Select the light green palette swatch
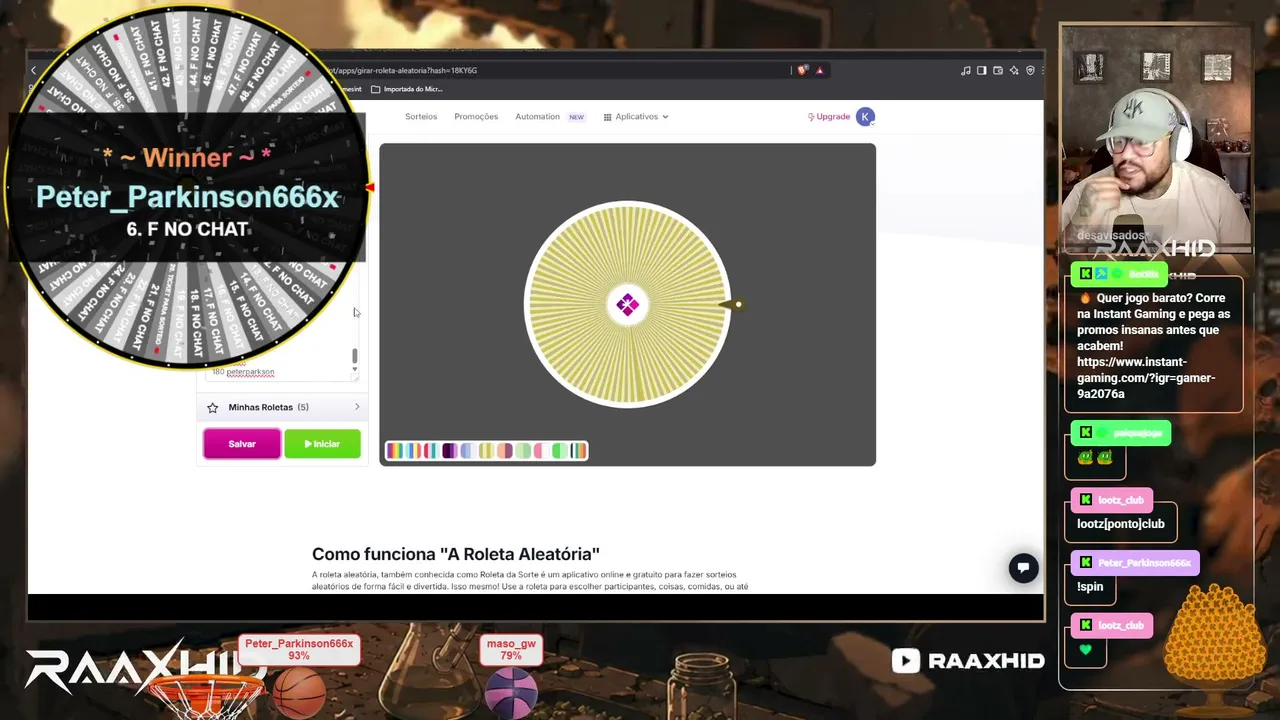 pos(523,451)
